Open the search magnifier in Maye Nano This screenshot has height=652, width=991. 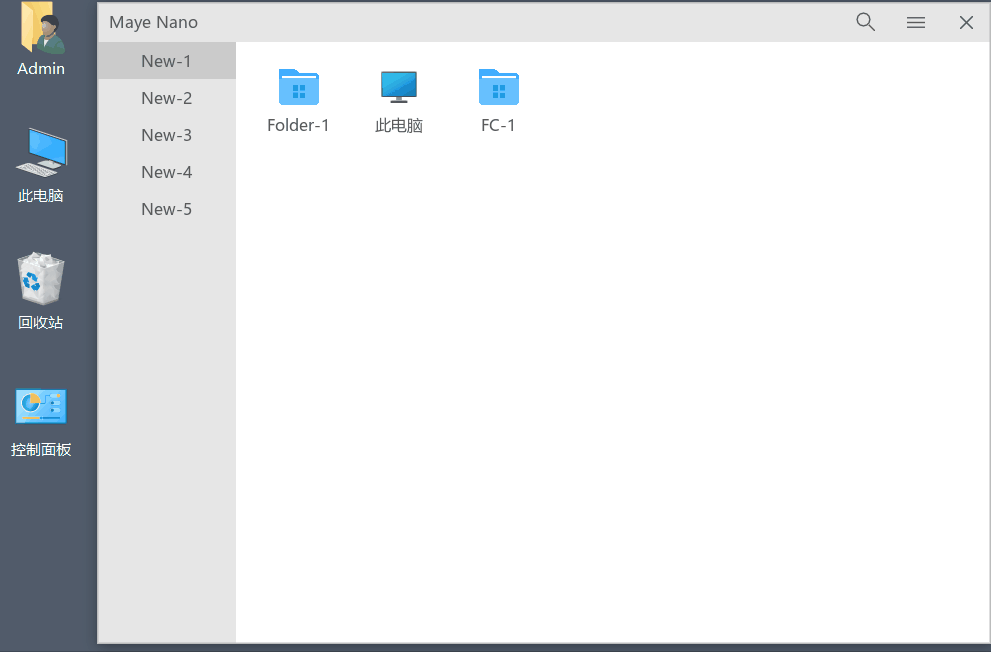click(x=866, y=22)
